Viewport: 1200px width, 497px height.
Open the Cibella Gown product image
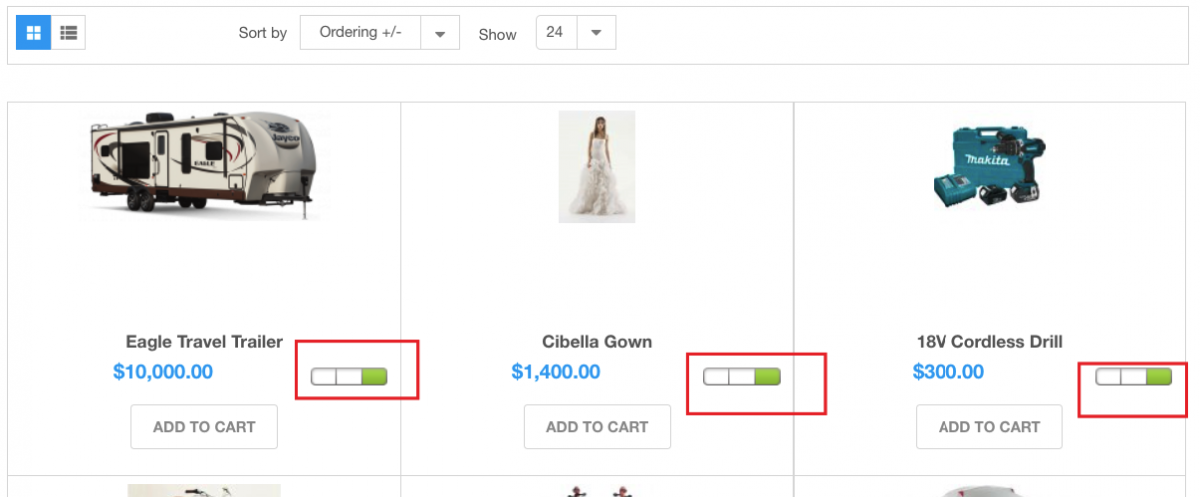(x=597, y=166)
